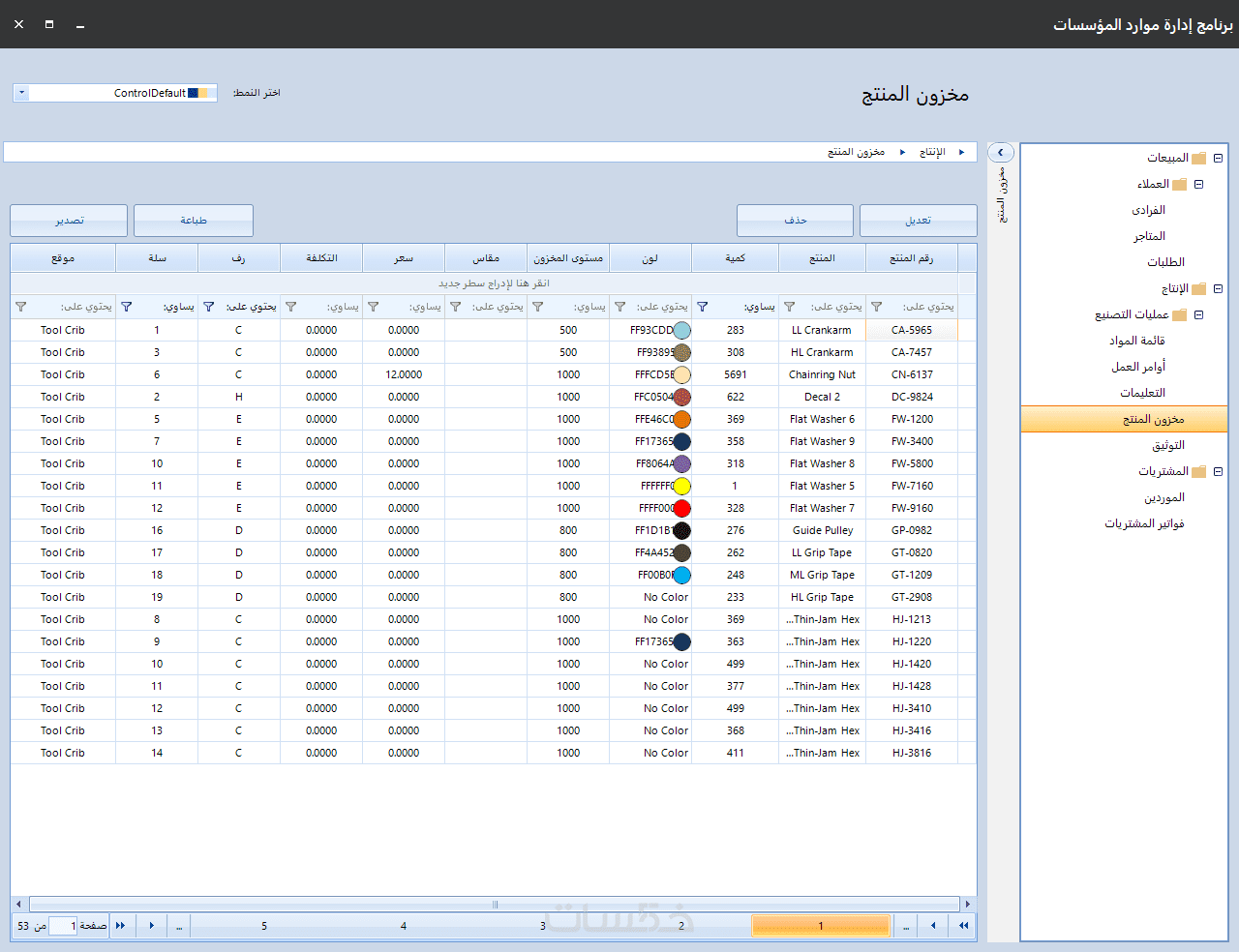The image size is (1239, 952).
Task: Click the page number input box in pager
Action: [63, 926]
